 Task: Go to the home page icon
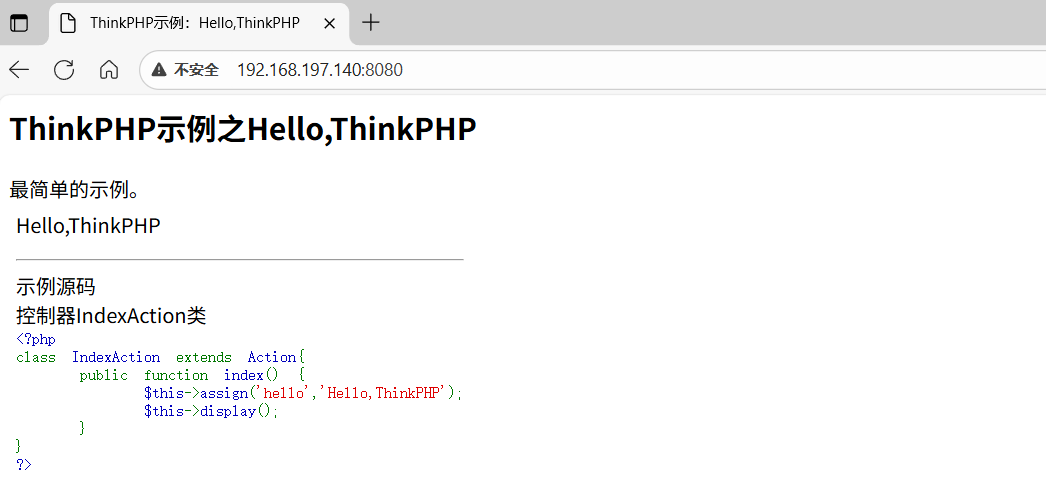(109, 69)
